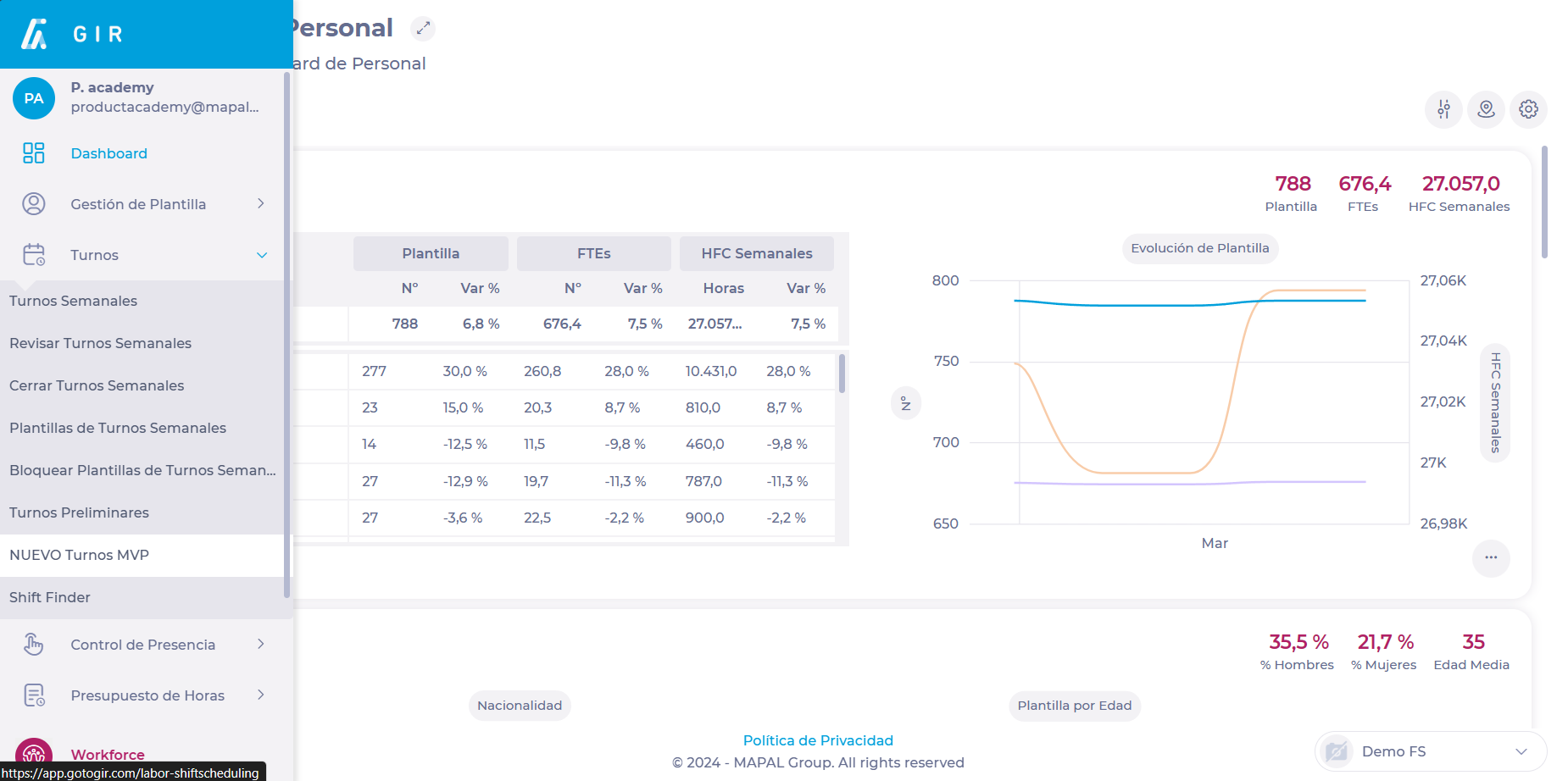Open the chart three-dots options
This screenshot has height=781, width=1568.
pyautogui.click(x=1491, y=557)
